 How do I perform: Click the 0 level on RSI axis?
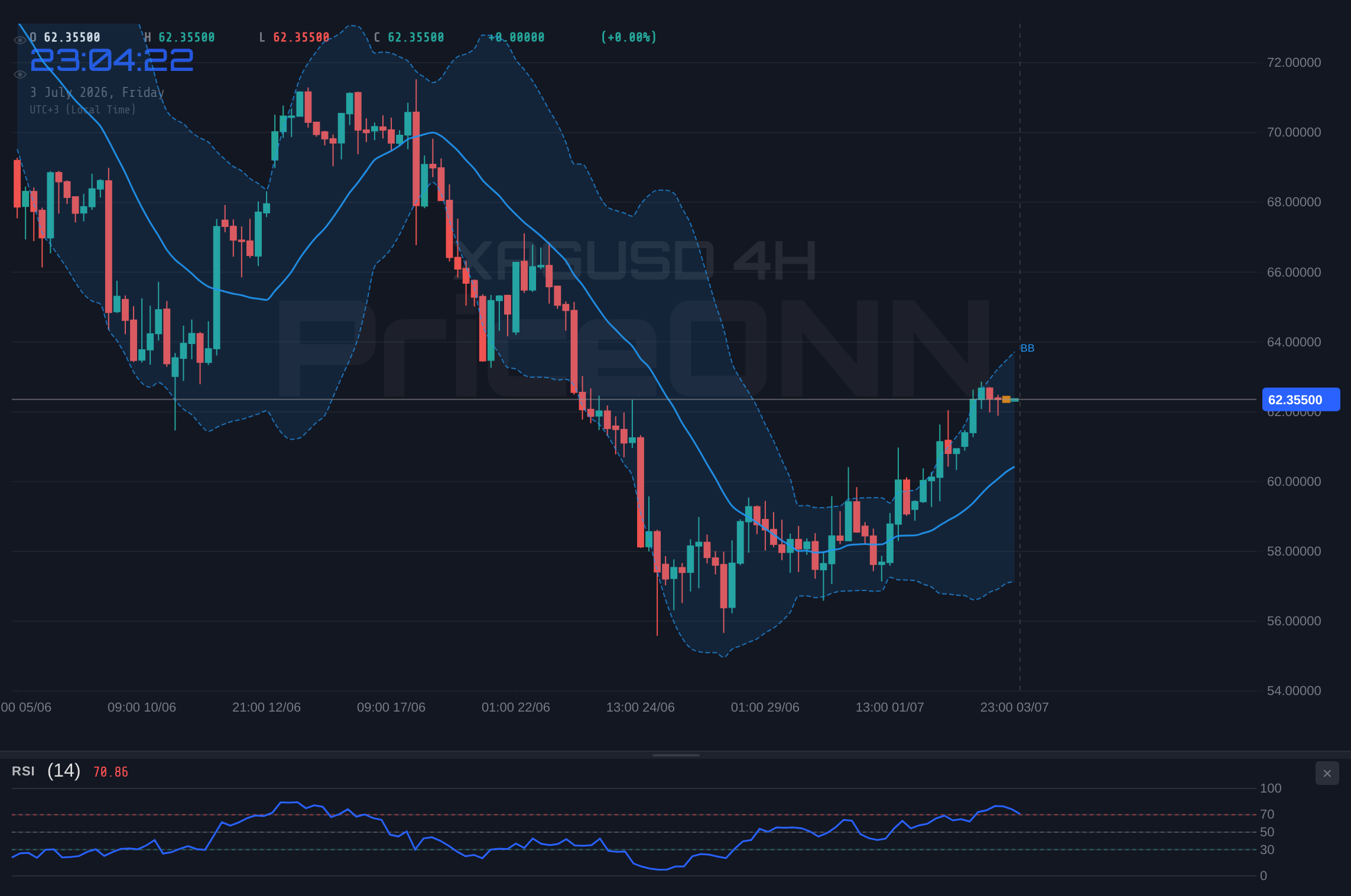click(x=1264, y=876)
